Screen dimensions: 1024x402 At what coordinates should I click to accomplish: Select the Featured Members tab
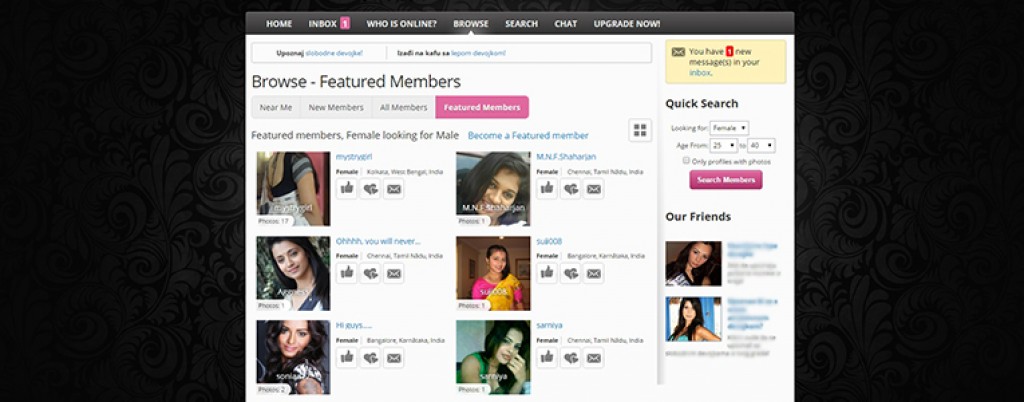tap(482, 108)
